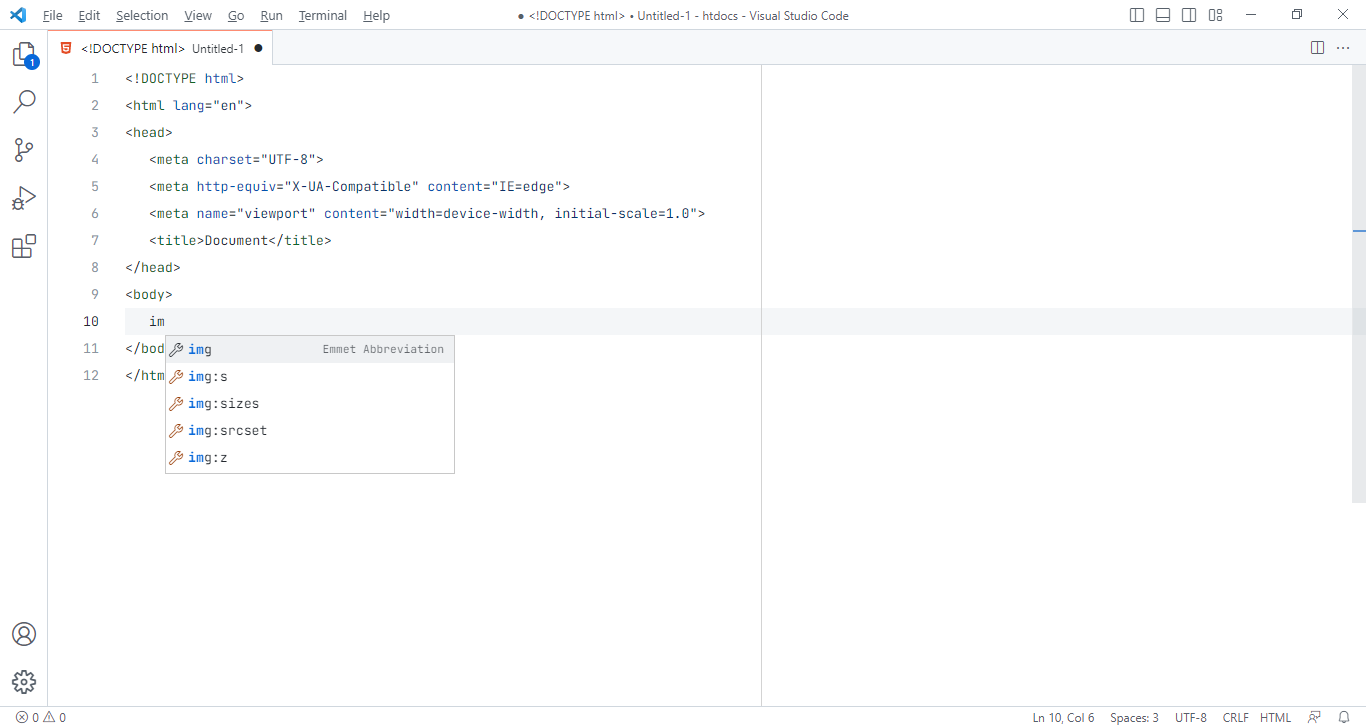The width and height of the screenshot is (1366, 728).
Task: Click UTF-8 encoding in status bar
Action: click(x=1191, y=717)
